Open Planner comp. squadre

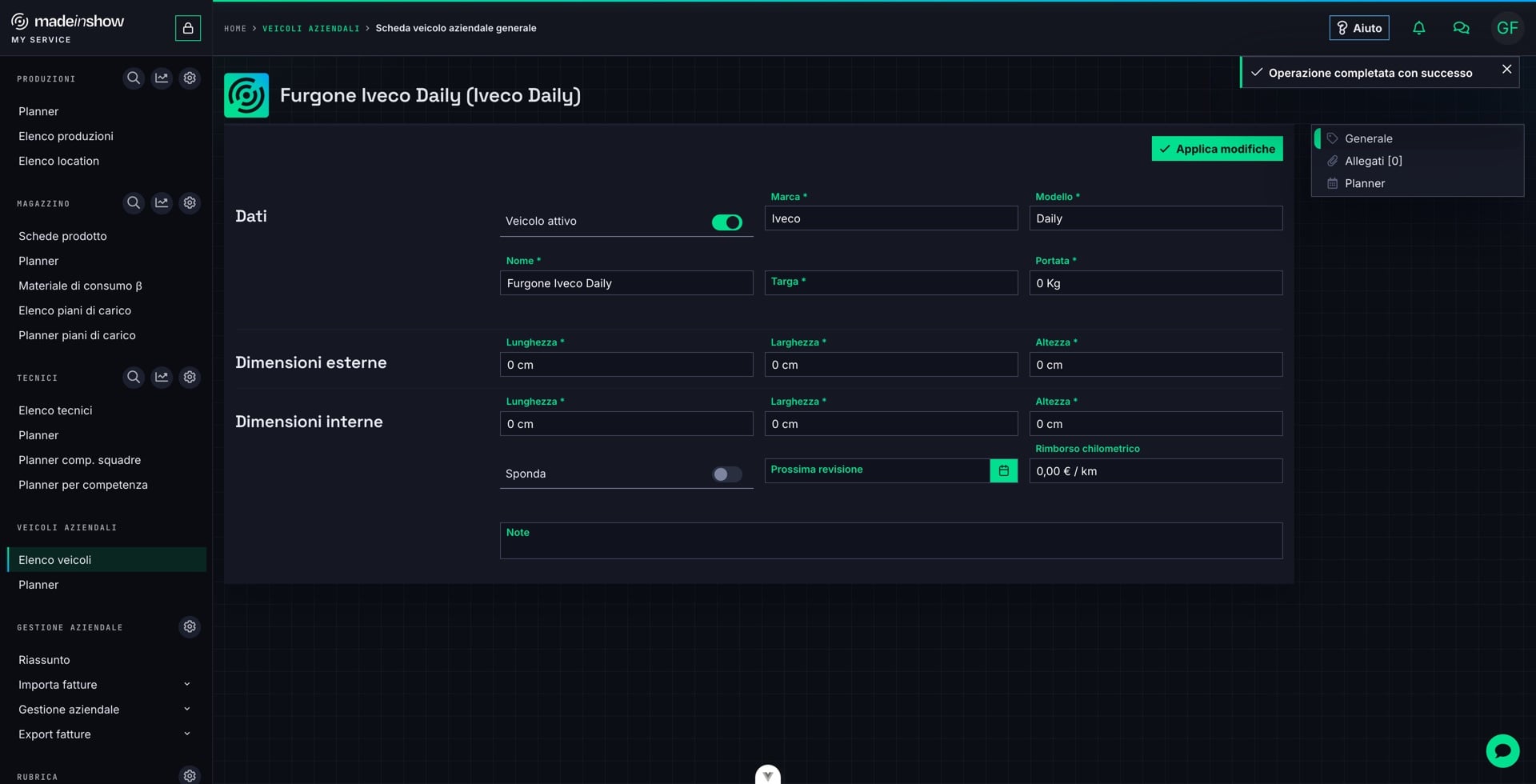tap(79, 460)
